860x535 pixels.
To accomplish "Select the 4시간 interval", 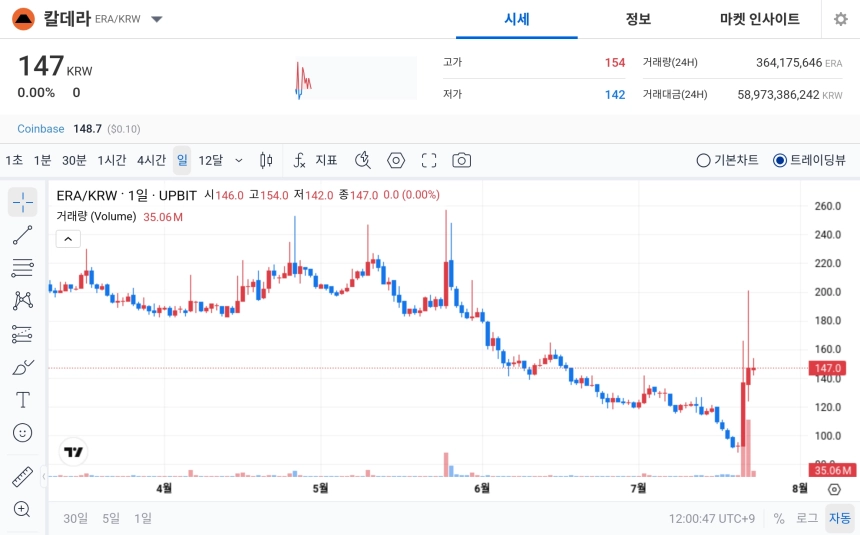I will [x=151, y=160].
